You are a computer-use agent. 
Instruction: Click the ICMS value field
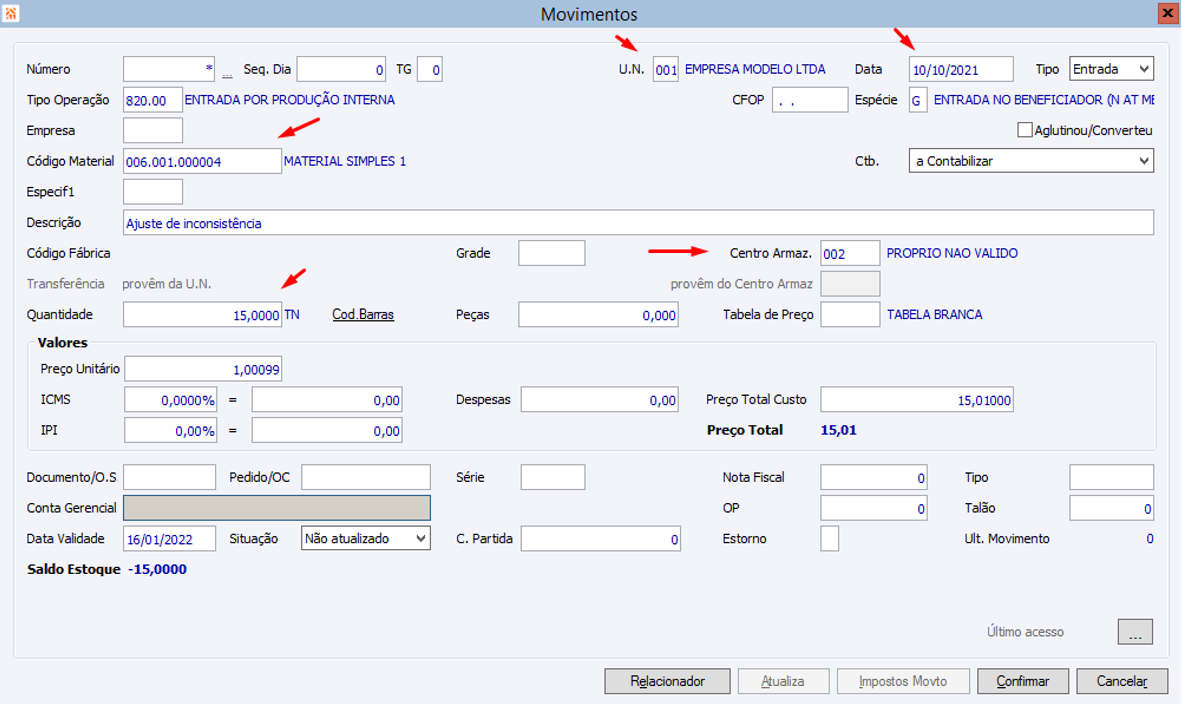pos(327,400)
